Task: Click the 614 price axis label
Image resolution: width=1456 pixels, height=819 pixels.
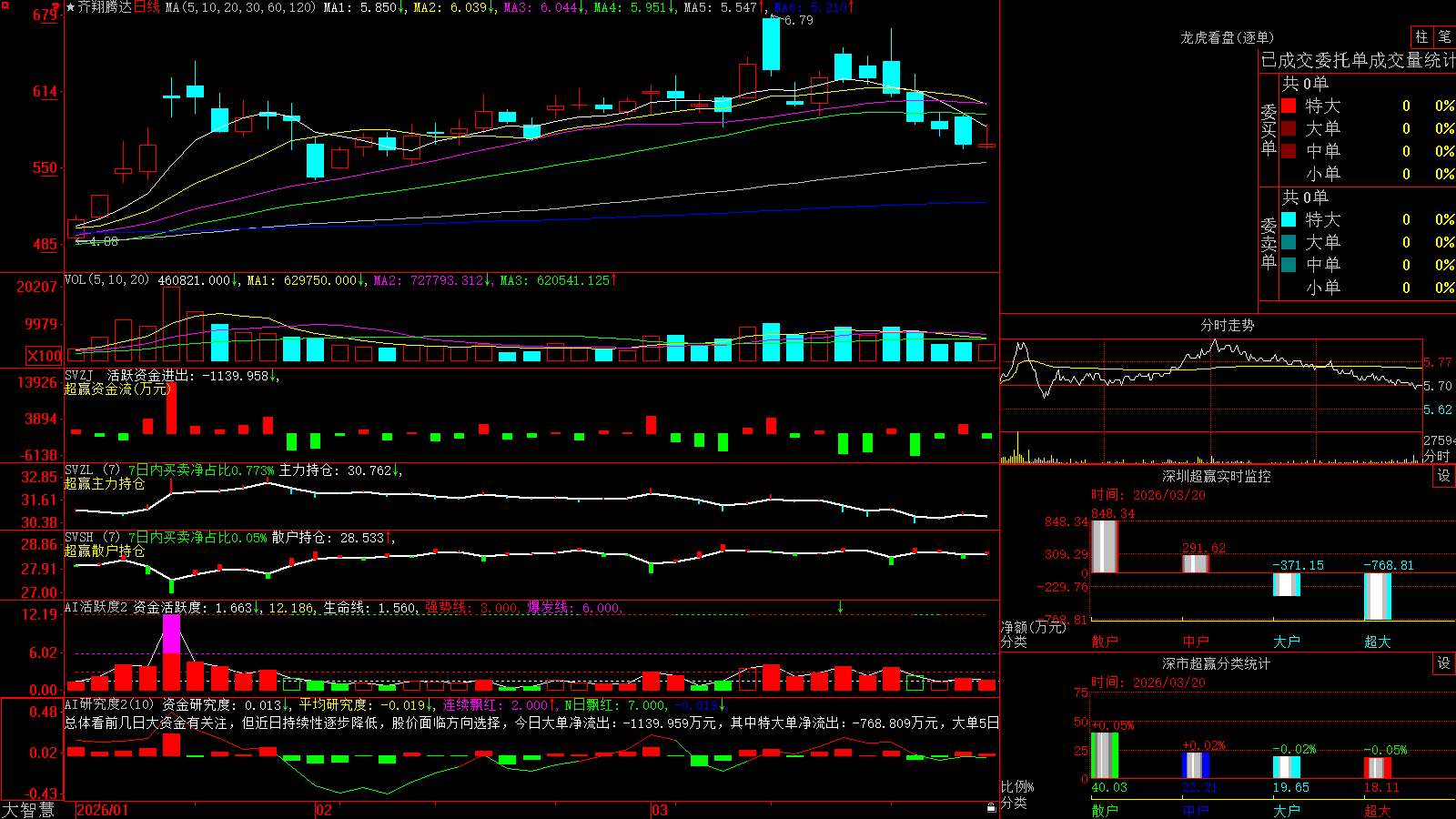Action: pyautogui.click(x=45, y=91)
